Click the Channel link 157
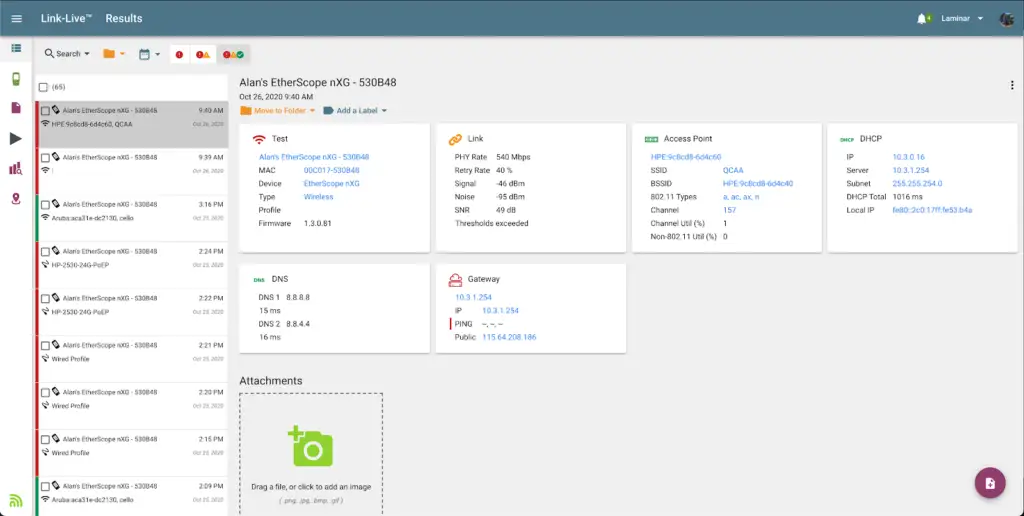1024x516 pixels. (729, 210)
